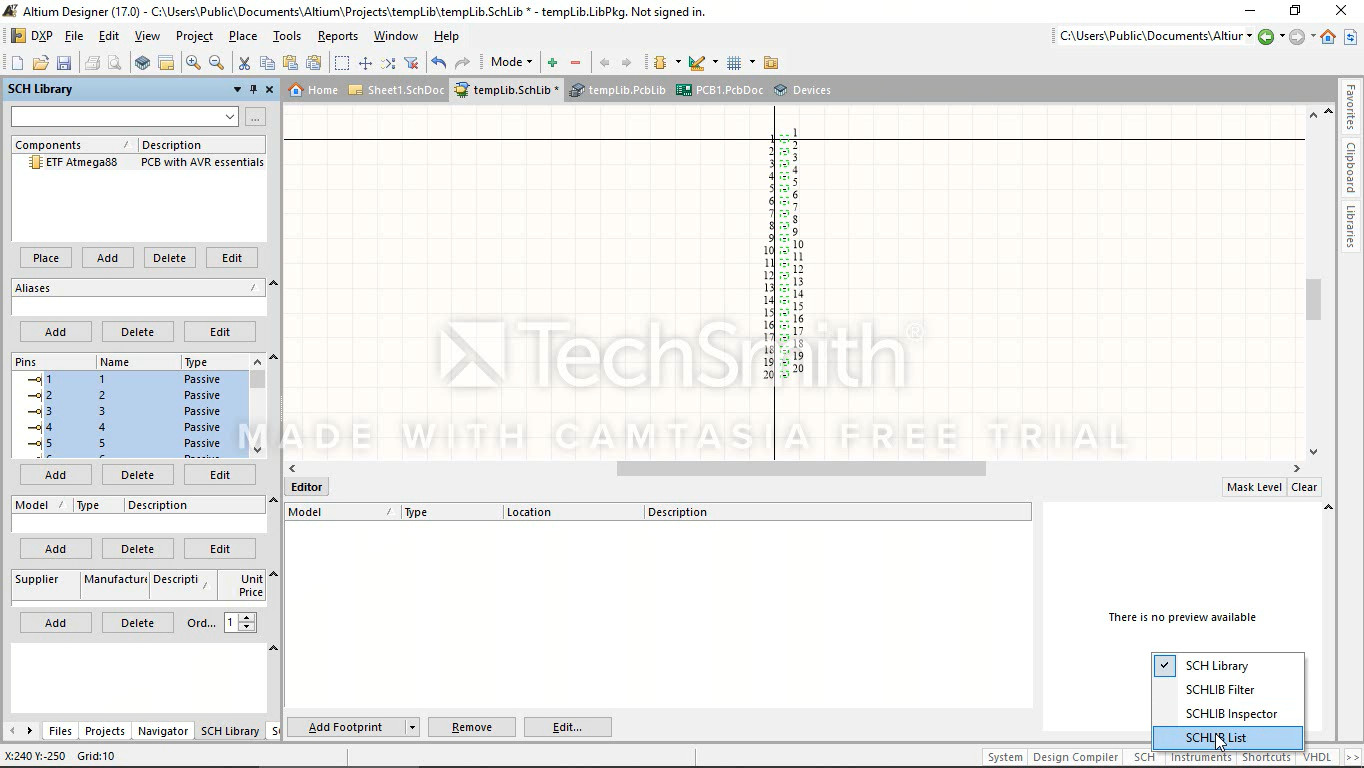Toggle the checked SCH Library panel entry

click(x=1216, y=666)
